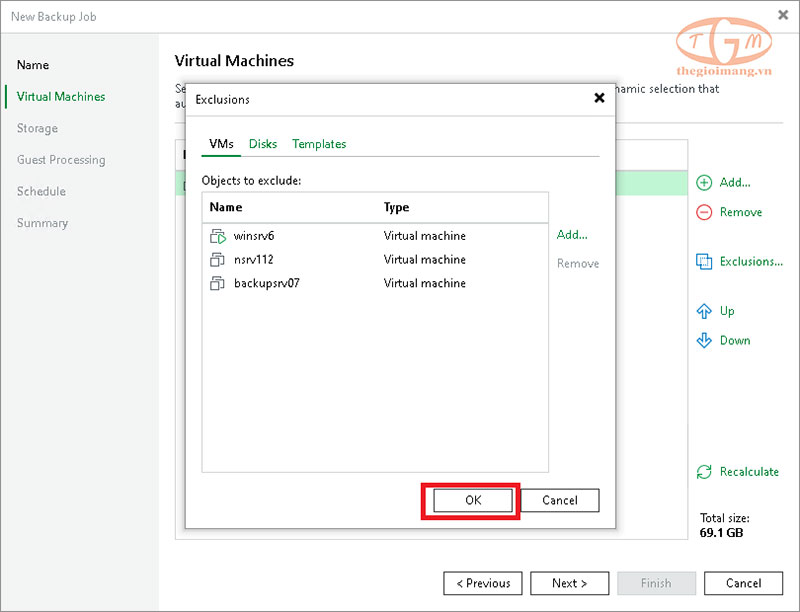Click the Remove label in wizard sidebar
The image size is (800, 612).
pyautogui.click(x=741, y=212)
